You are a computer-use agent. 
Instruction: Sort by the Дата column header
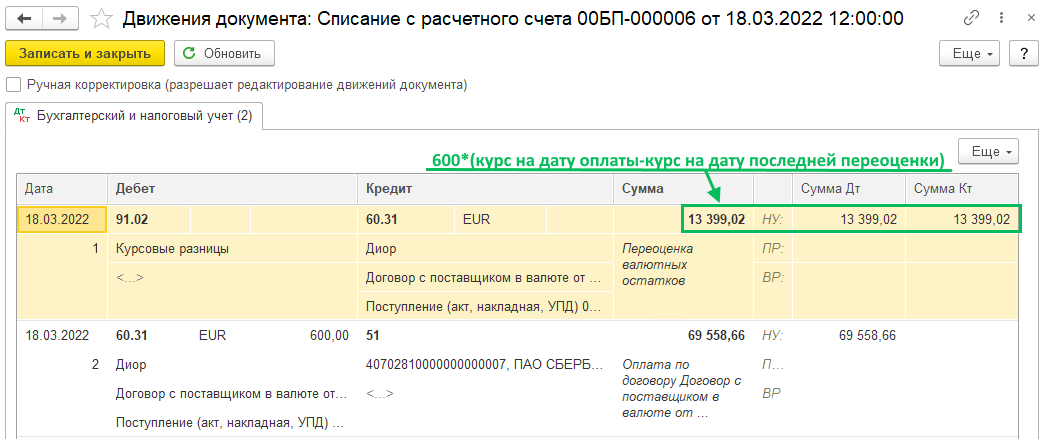click(62, 188)
